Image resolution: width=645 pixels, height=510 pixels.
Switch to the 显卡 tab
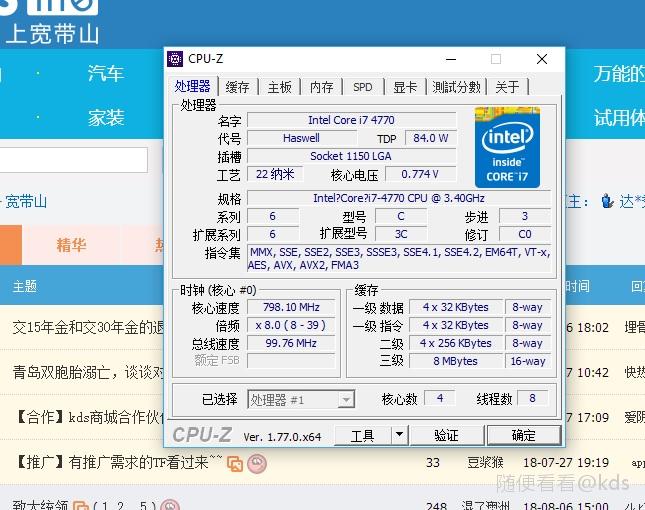pyautogui.click(x=405, y=87)
